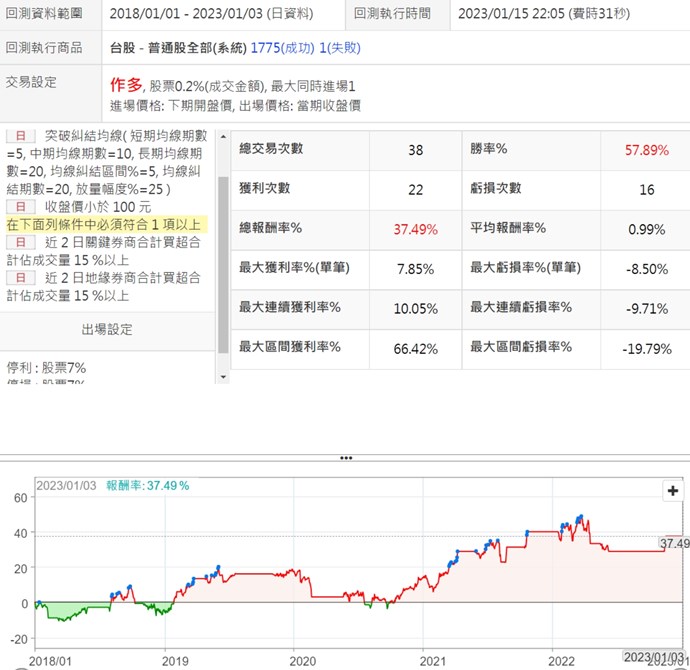690x670 pixels.
Task: Click the 日 icon beside 近 2 日關鍵券商
Action: point(20,241)
